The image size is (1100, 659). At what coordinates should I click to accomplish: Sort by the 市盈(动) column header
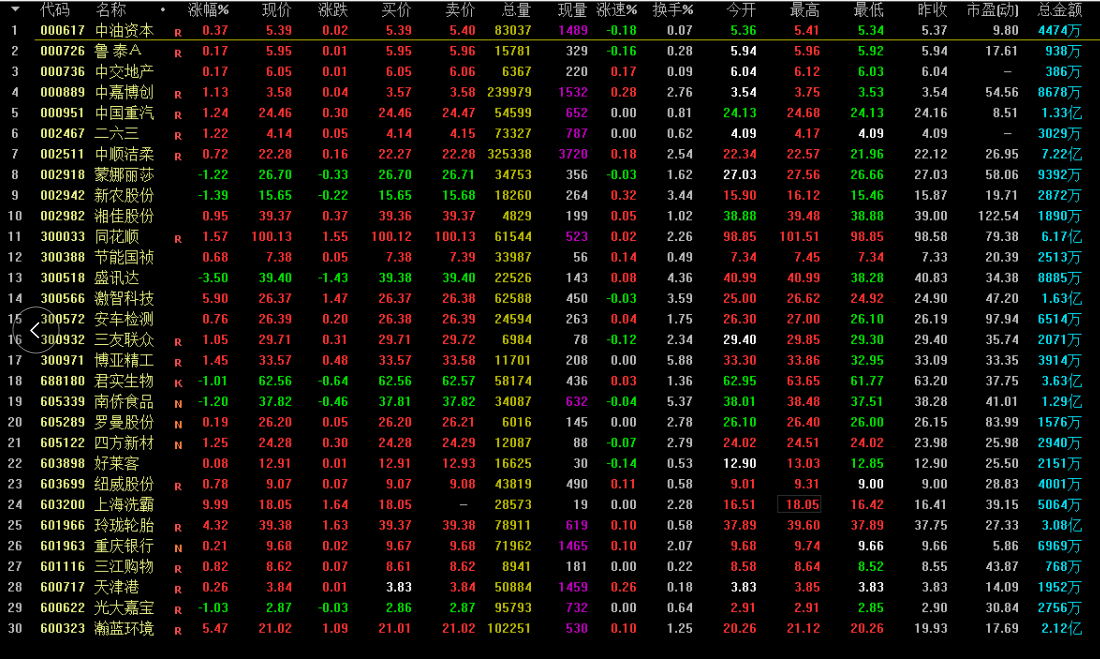tap(993, 10)
